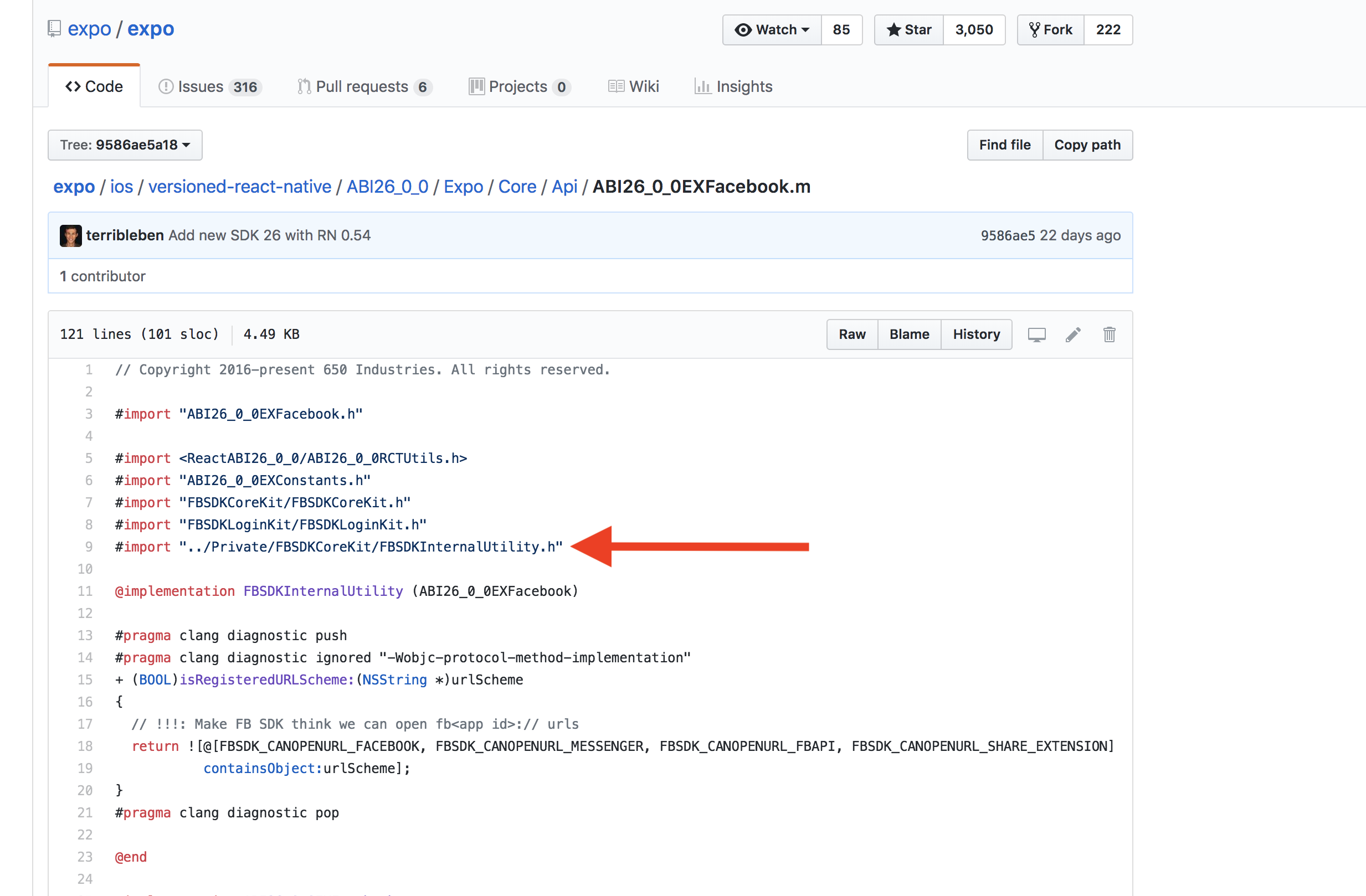Click the Copy path button
1366x896 pixels.
(x=1087, y=145)
